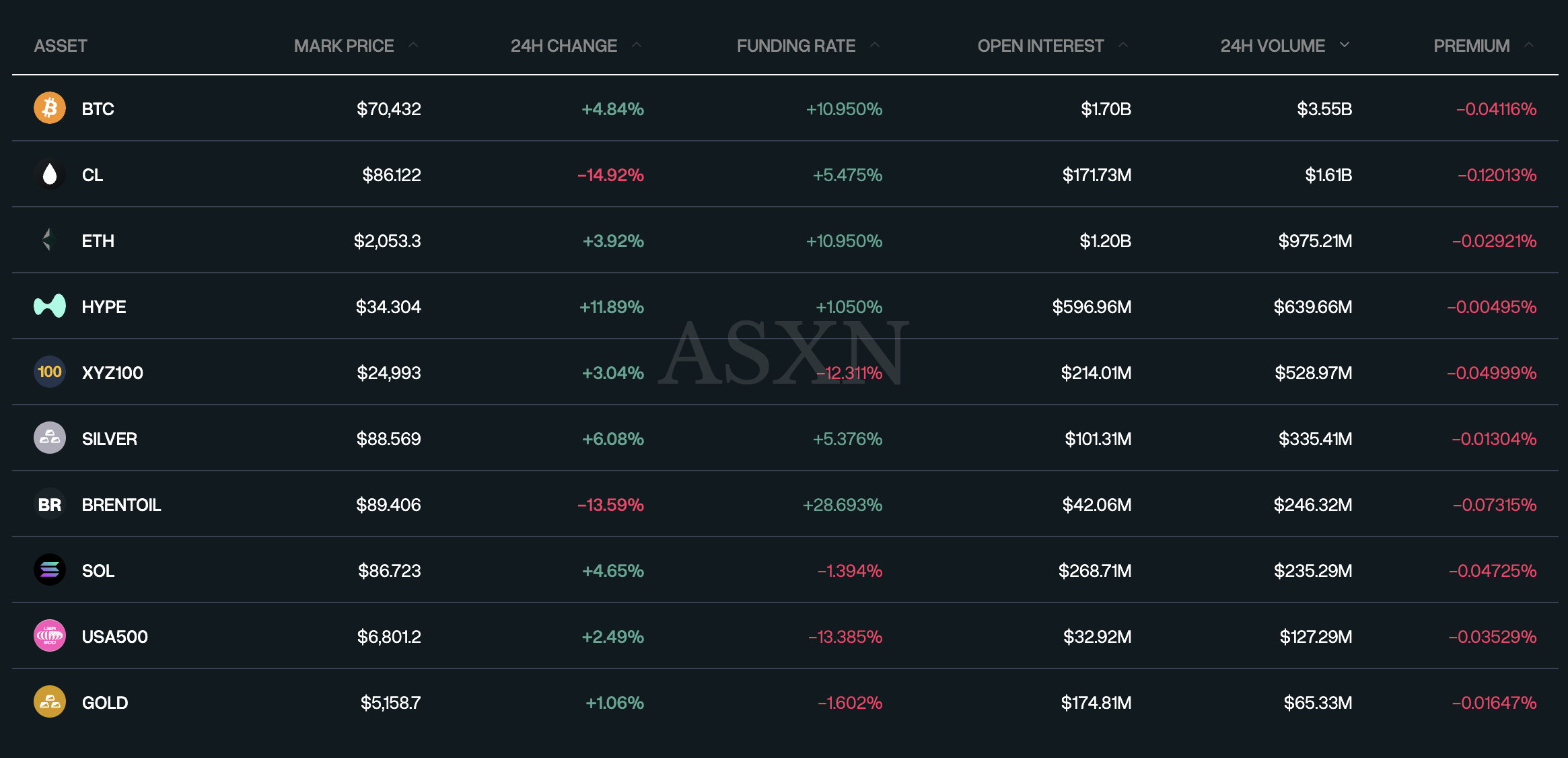Click the HYPE mint-colored logo icon
Viewport: 1568px width, 758px height.
[x=50, y=306]
